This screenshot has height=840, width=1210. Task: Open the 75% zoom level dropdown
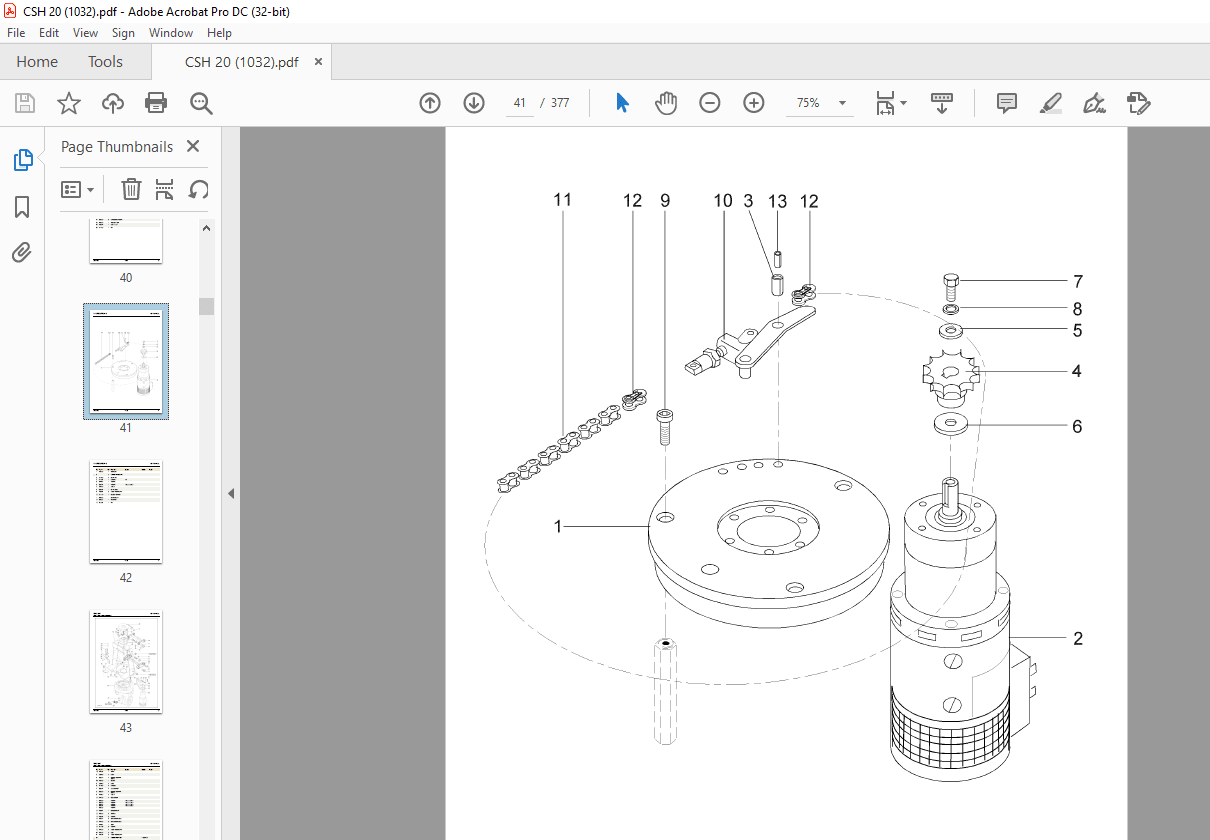[820, 103]
